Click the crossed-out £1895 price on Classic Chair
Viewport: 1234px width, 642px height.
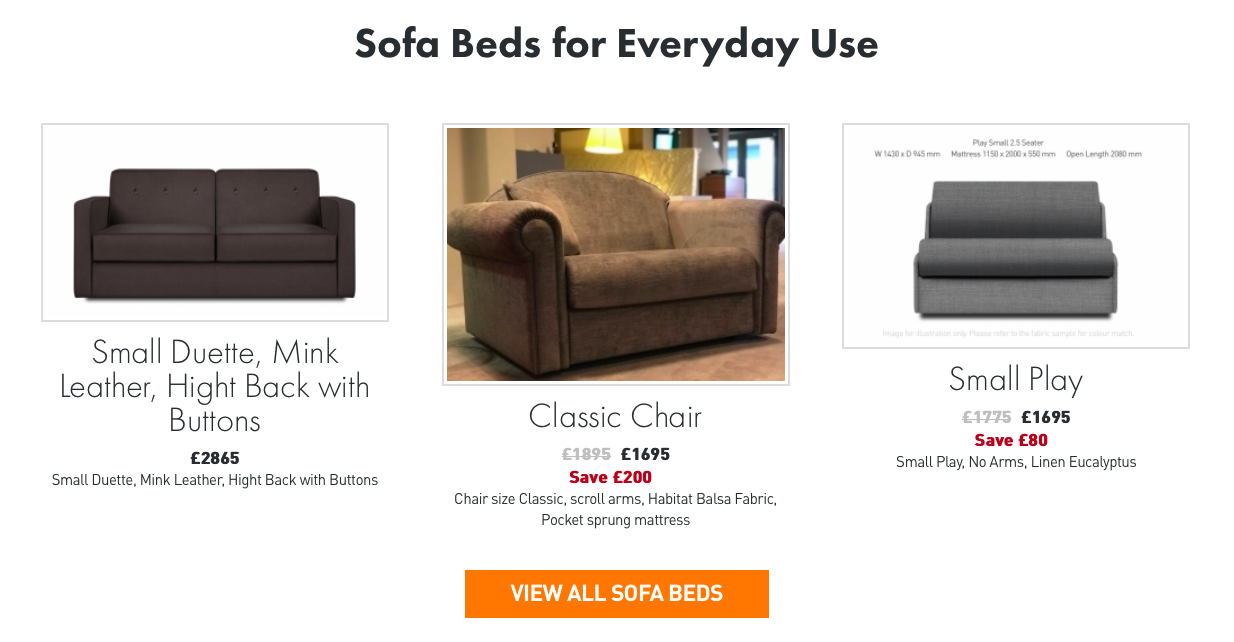(x=587, y=453)
